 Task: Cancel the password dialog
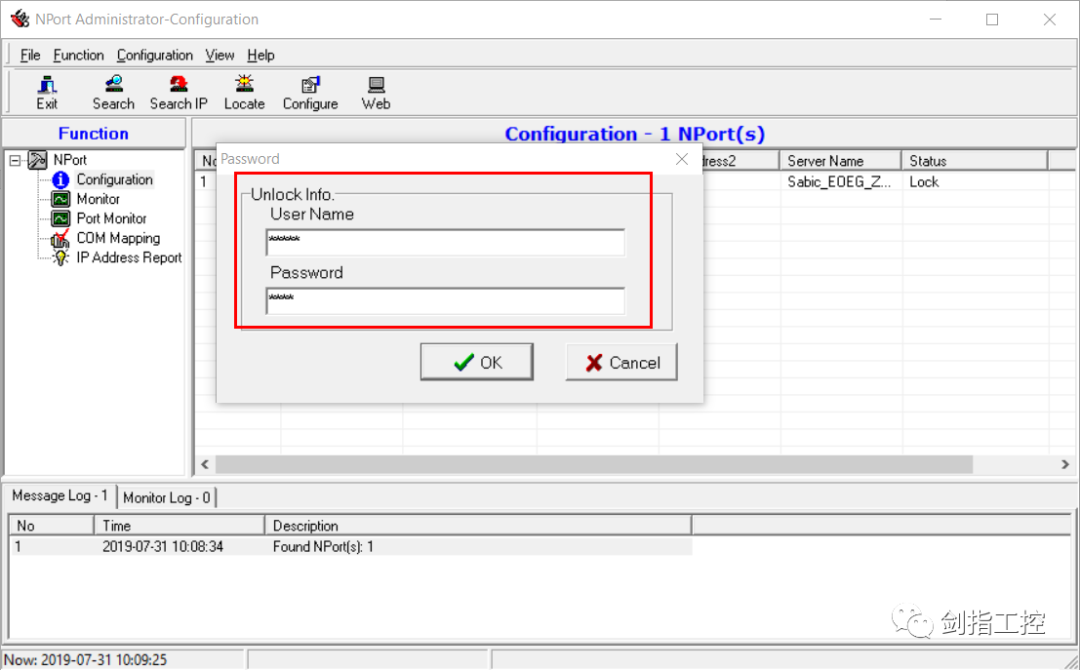coord(621,362)
